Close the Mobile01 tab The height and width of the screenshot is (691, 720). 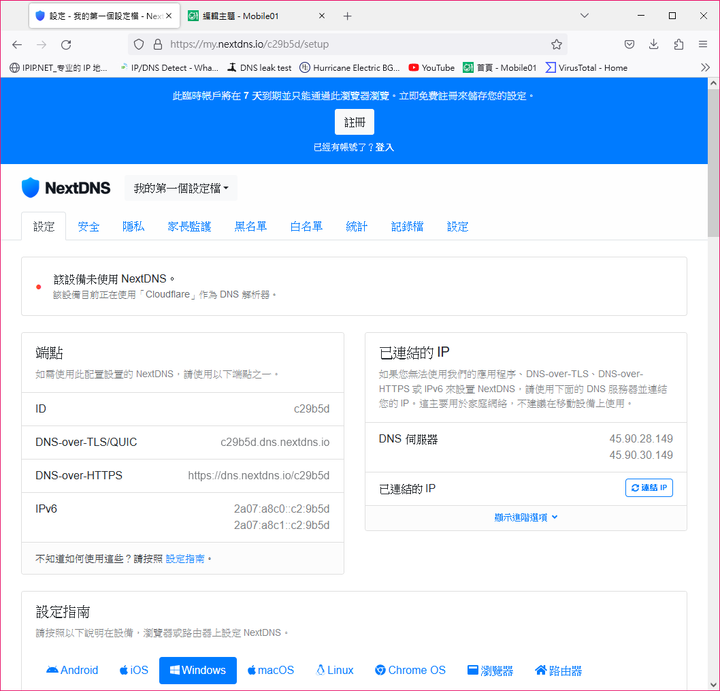point(322,16)
